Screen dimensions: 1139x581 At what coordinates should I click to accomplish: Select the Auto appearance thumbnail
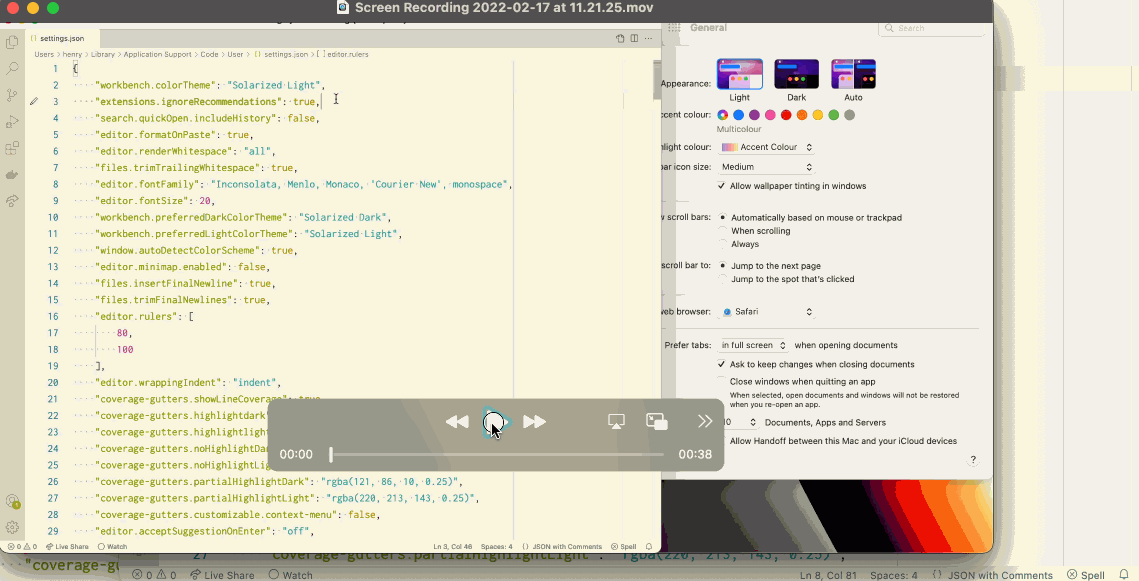tap(854, 74)
